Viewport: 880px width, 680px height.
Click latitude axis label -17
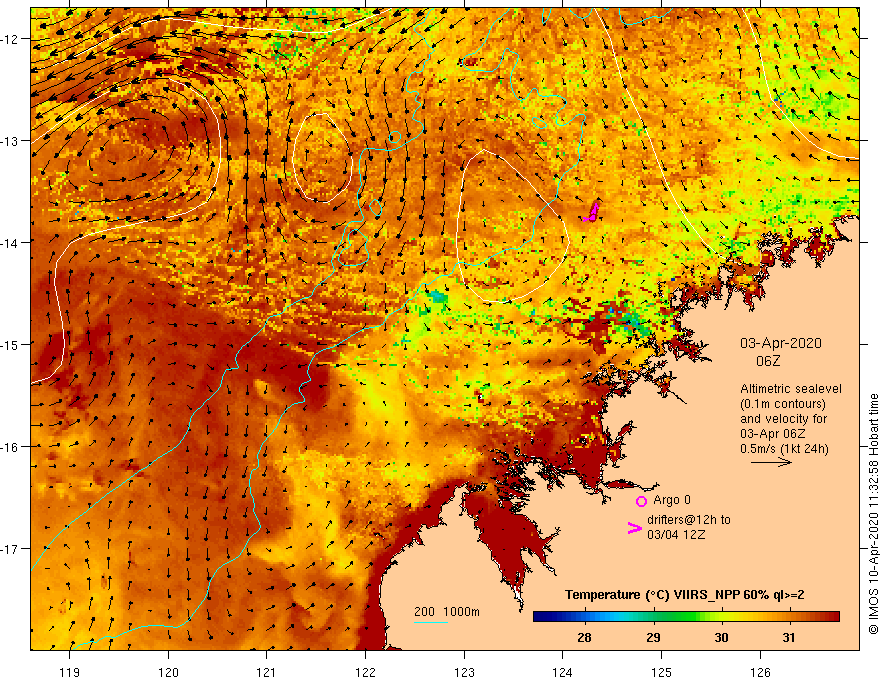coord(10,548)
